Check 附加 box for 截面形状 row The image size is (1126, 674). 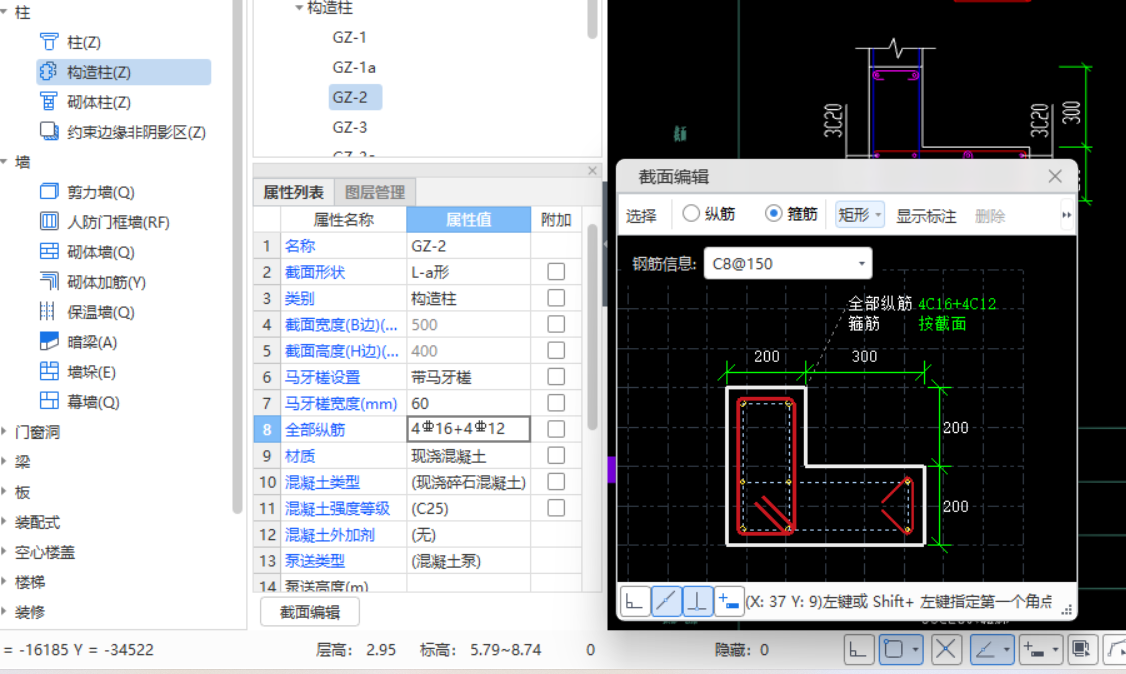pyautogui.click(x=556, y=272)
